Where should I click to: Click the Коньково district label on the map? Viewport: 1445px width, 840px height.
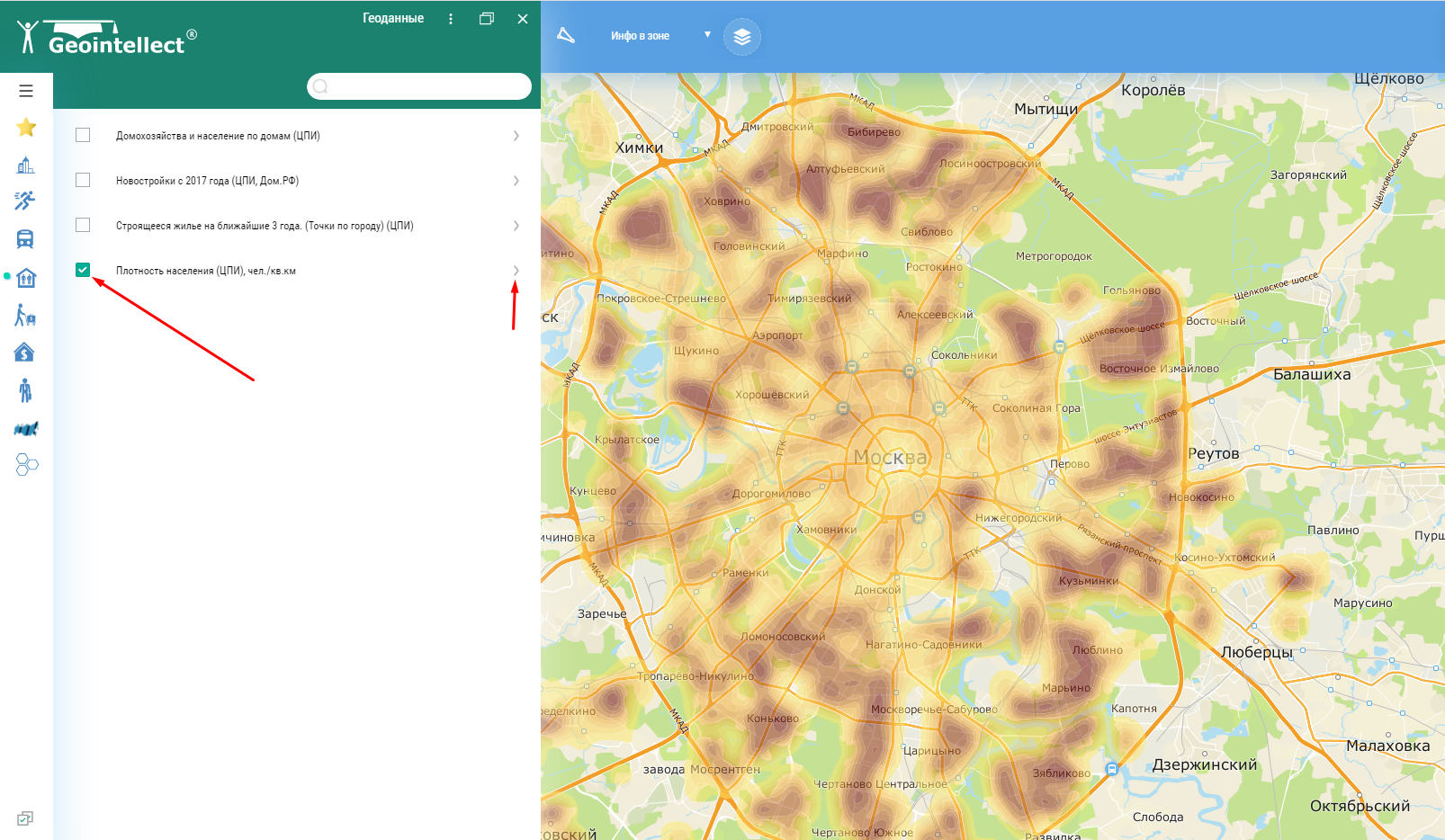click(x=772, y=719)
